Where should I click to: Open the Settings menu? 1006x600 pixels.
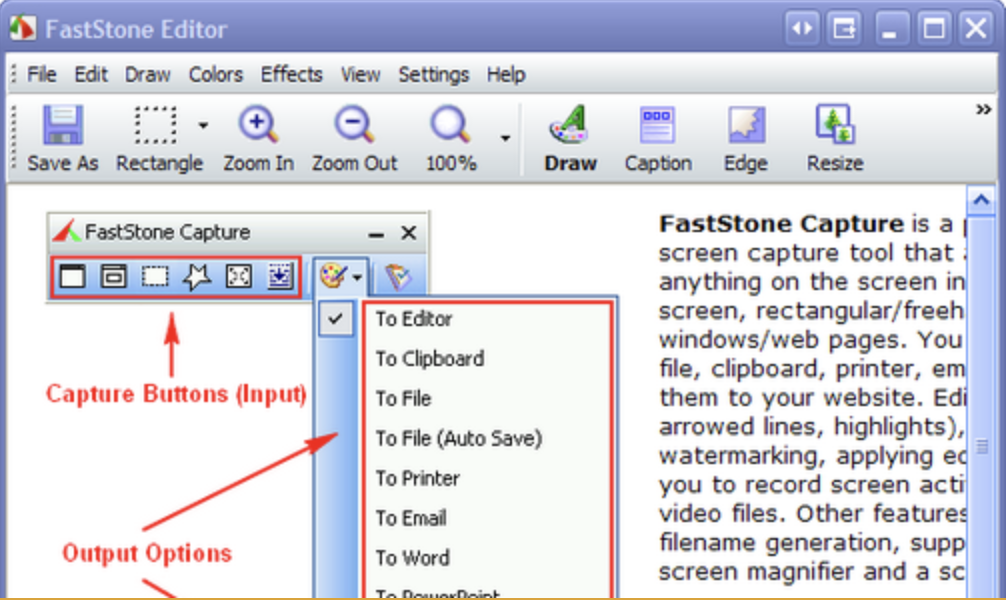(x=433, y=75)
